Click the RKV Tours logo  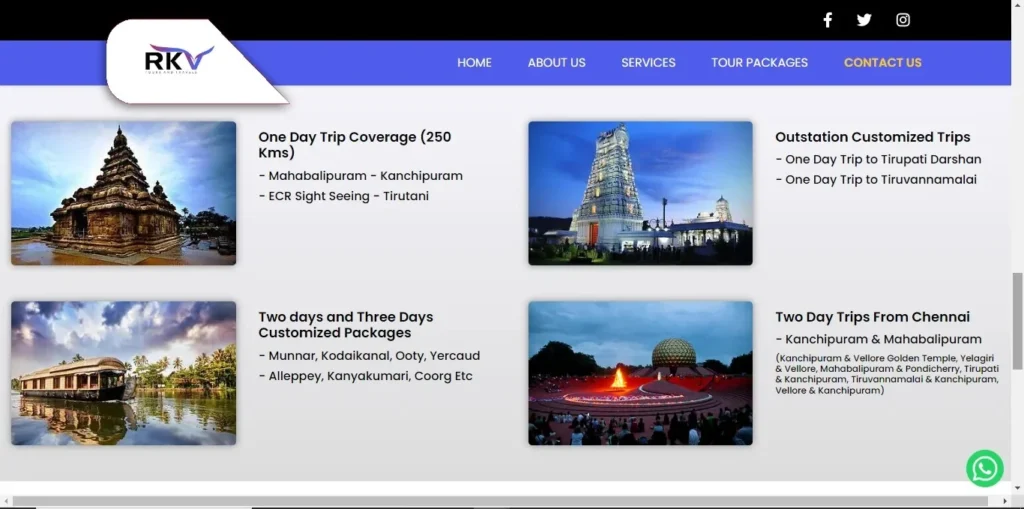178,60
